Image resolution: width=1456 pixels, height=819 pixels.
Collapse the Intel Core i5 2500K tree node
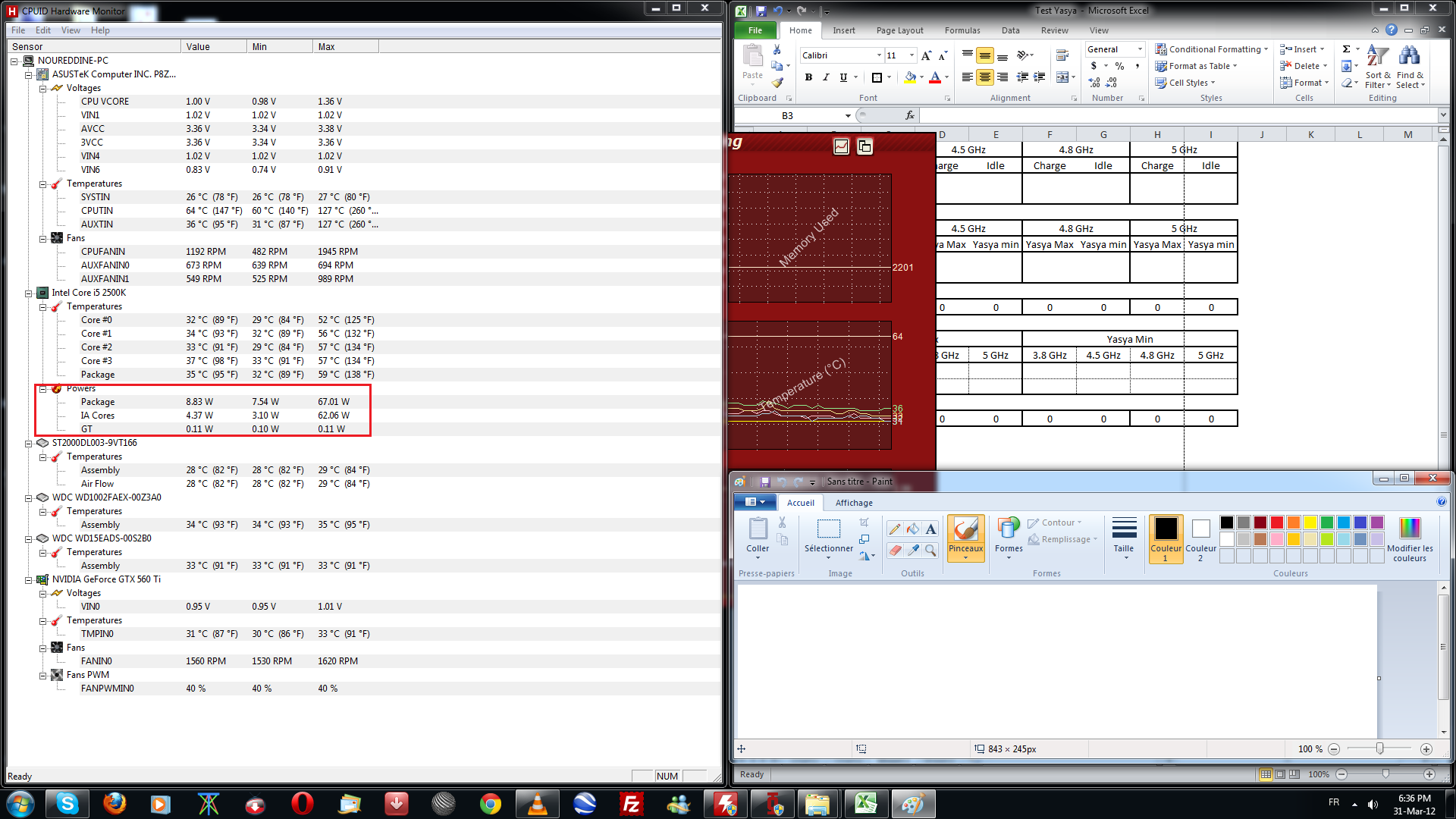(x=29, y=293)
